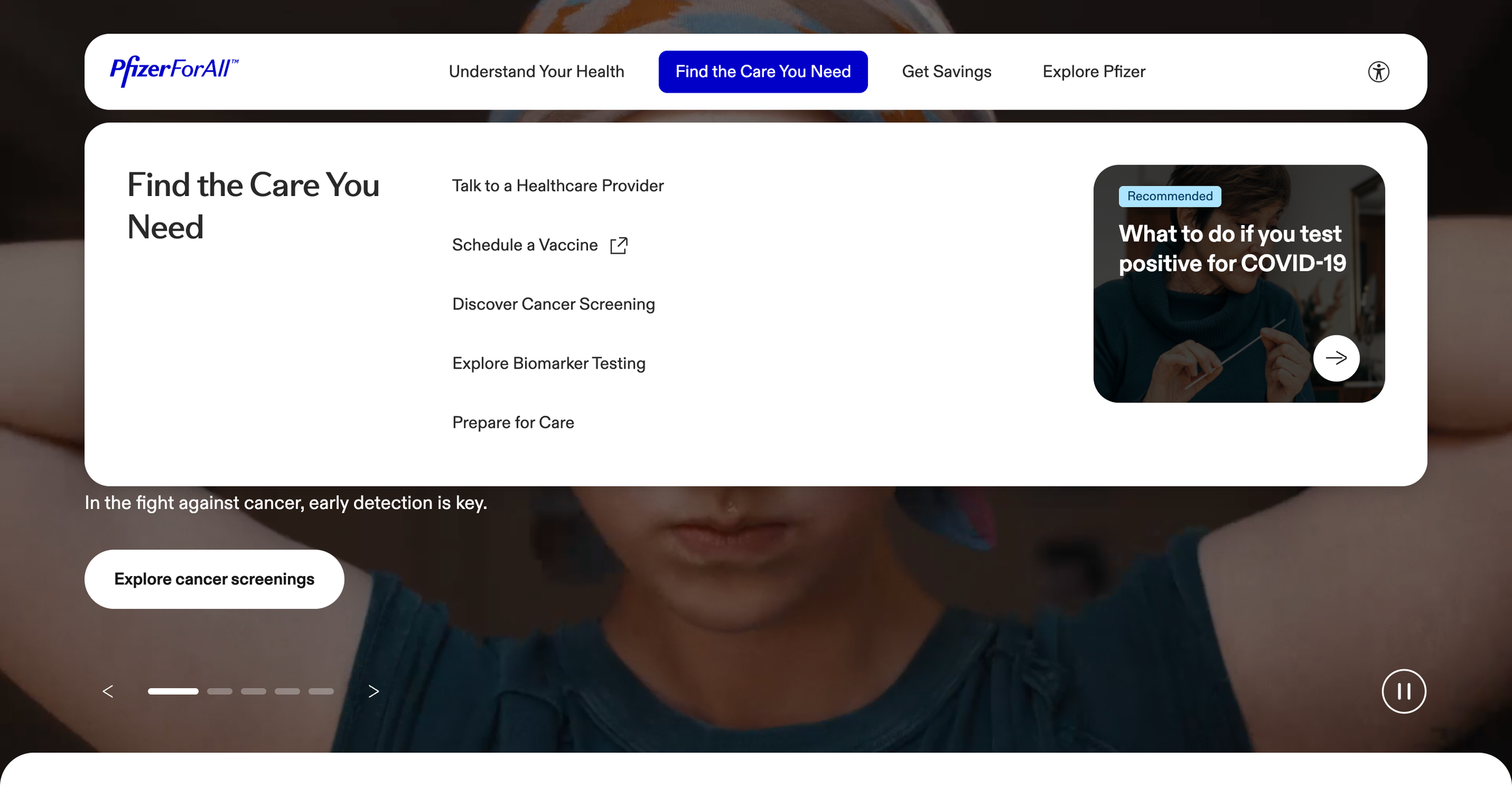Collapse the Find the Care You Need menu

tap(763, 71)
